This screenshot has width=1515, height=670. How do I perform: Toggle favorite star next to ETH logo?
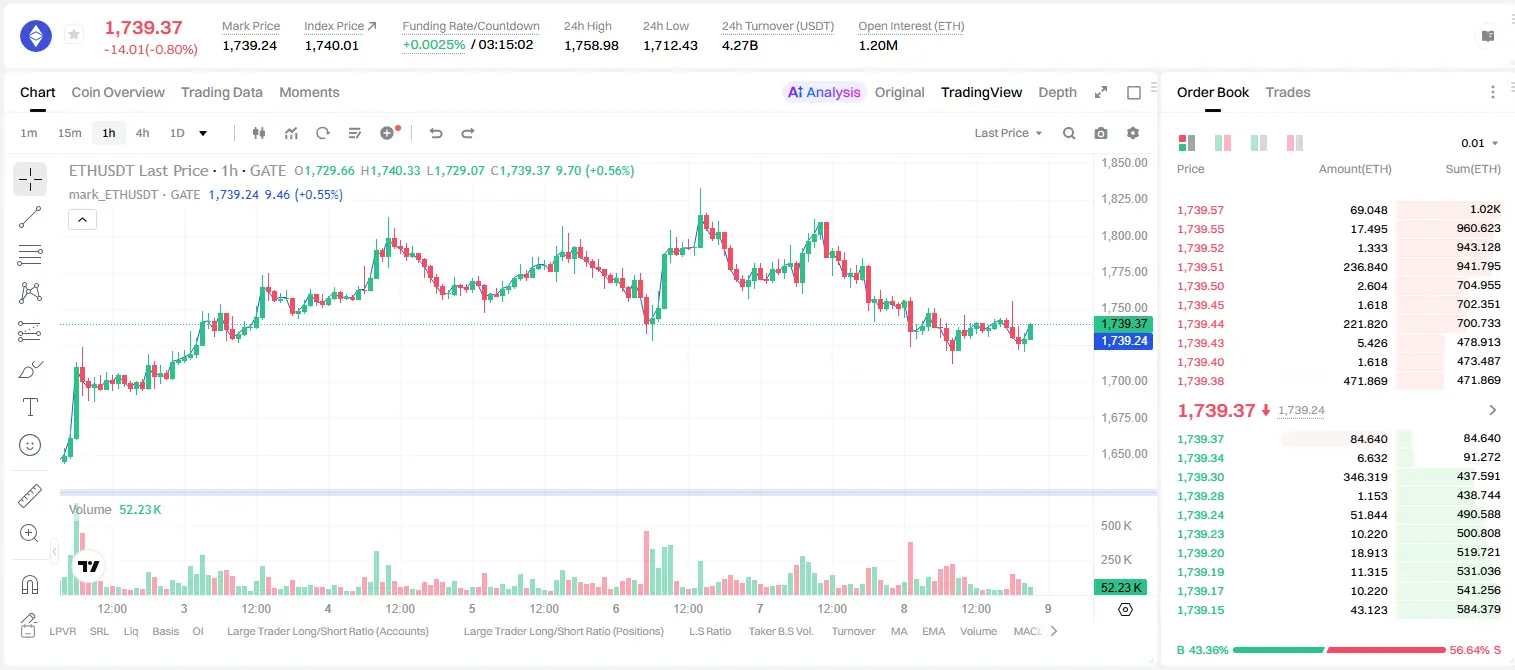pos(74,35)
